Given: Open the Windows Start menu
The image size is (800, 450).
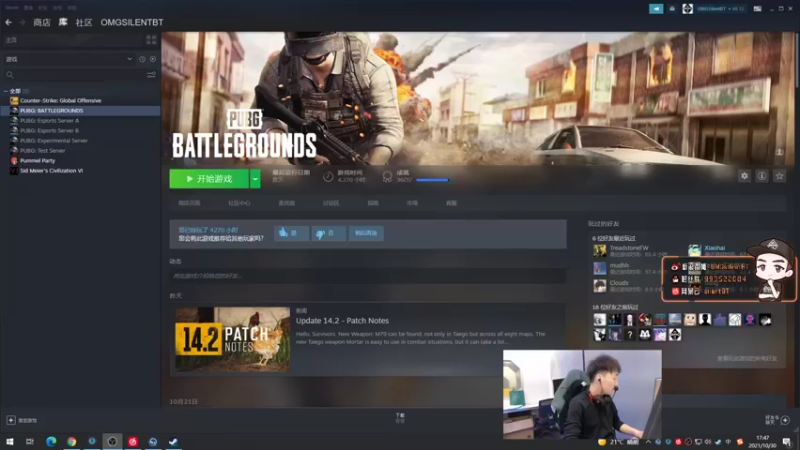Looking at the screenshot, I should pyautogui.click(x=10, y=441).
